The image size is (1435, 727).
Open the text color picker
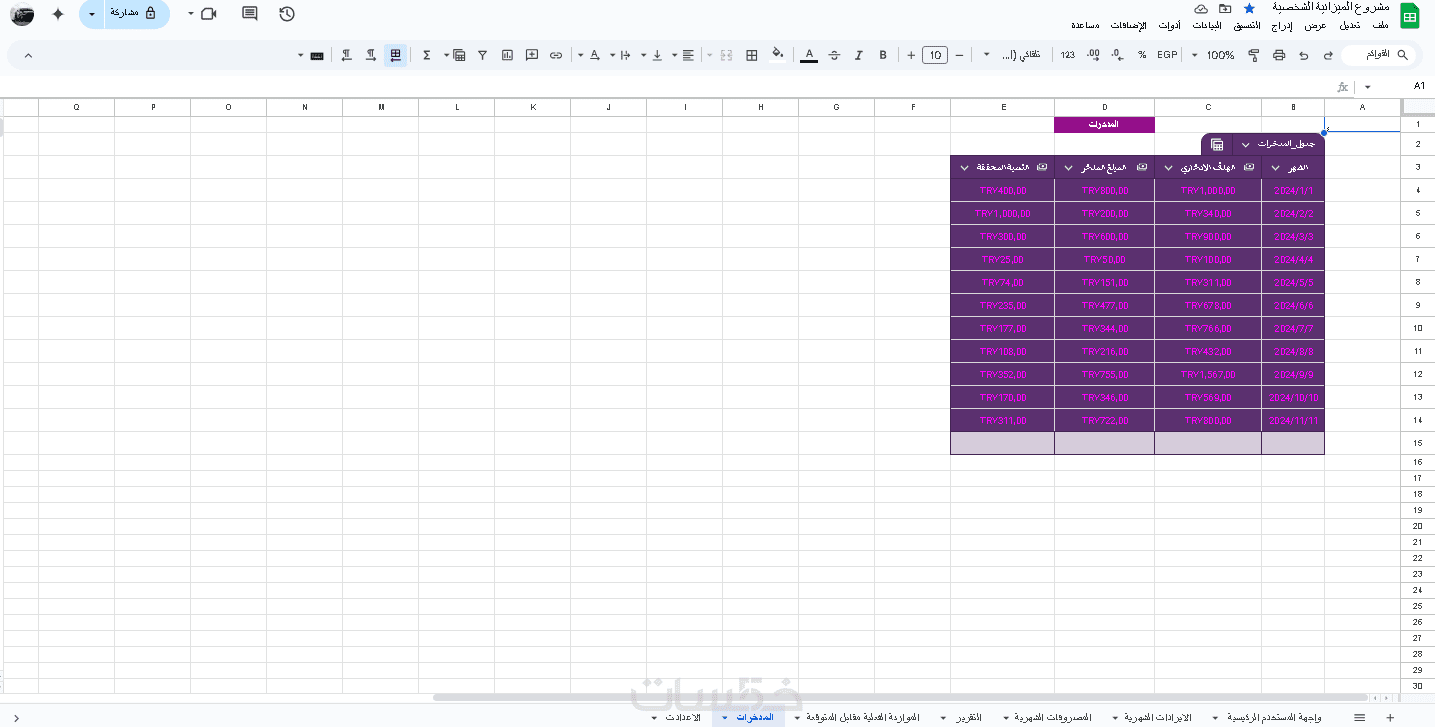[809, 55]
